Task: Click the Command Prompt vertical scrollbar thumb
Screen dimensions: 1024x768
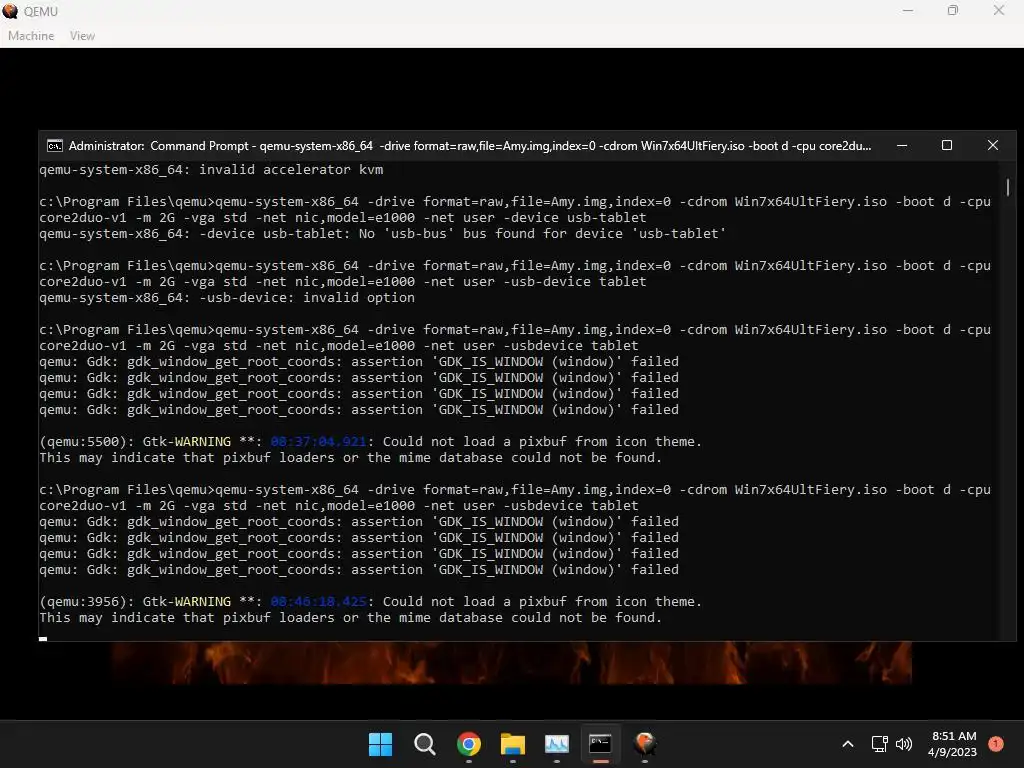Action: (x=1008, y=187)
